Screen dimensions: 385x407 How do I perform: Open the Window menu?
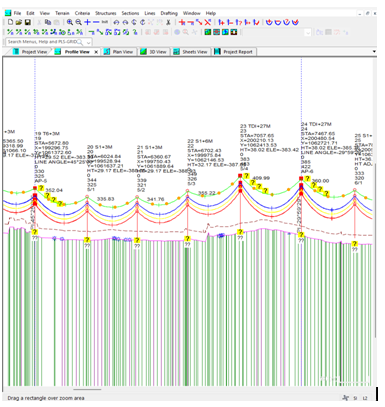[x=192, y=13]
